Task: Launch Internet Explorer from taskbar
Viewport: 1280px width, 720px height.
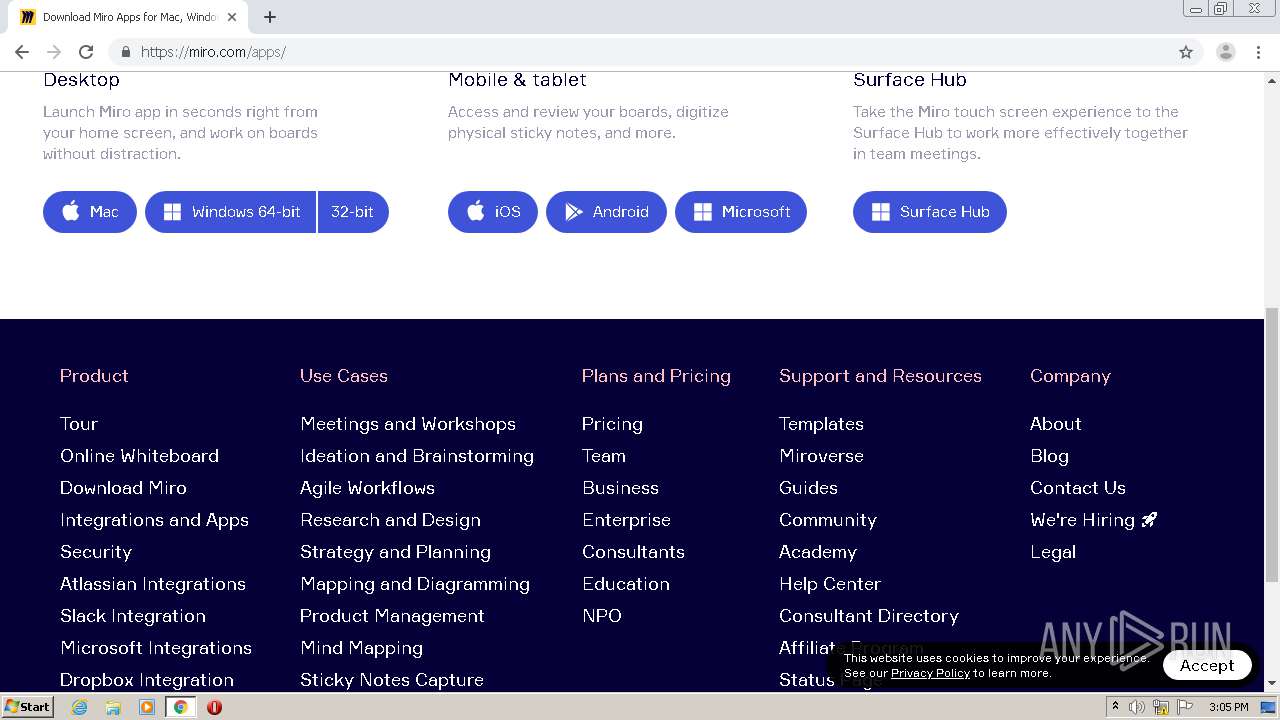Action: (79, 707)
